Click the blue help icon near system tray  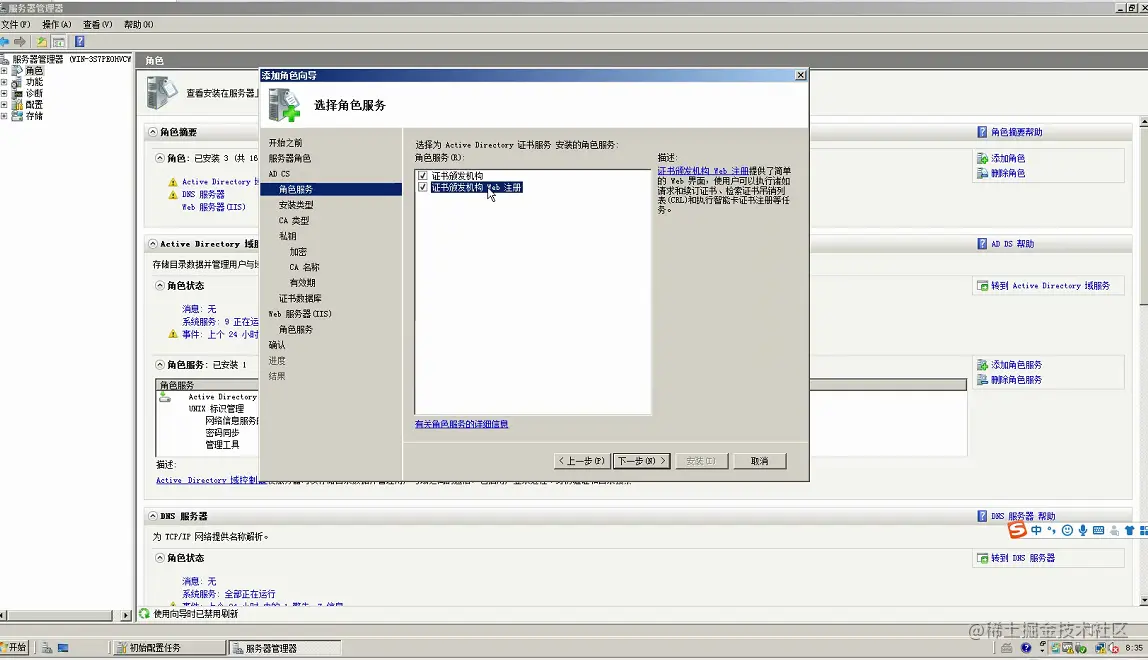pyautogui.click(x=1026, y=648)
